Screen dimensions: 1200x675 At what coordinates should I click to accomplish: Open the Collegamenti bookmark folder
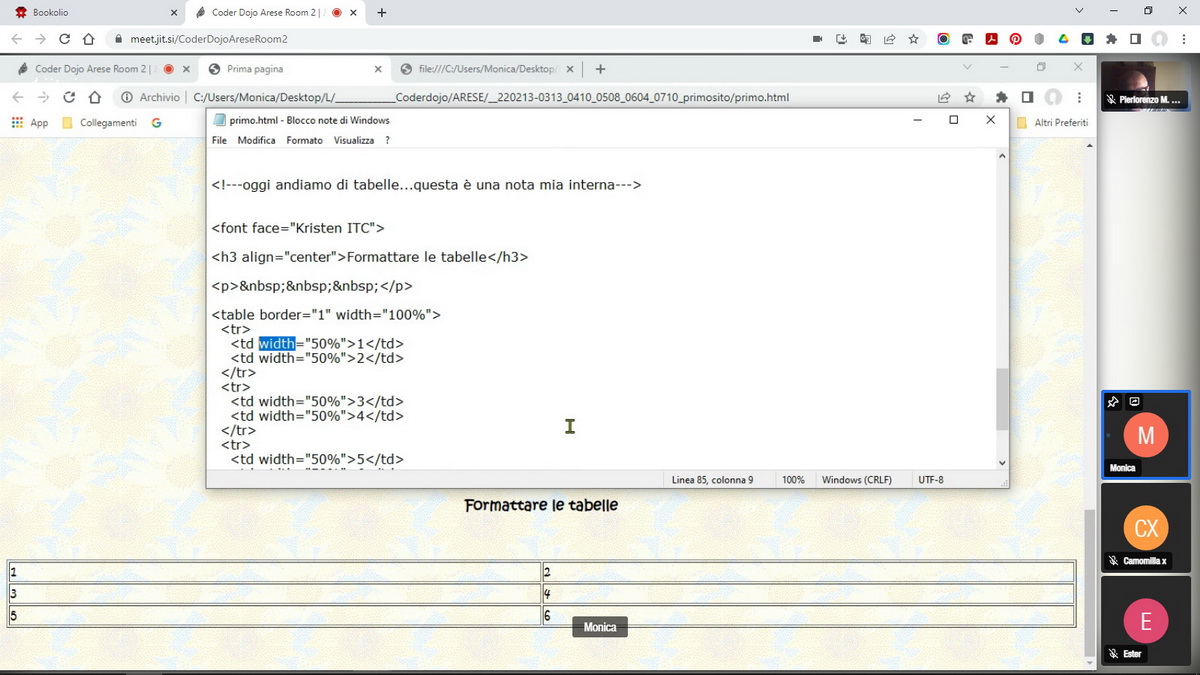pyautogui.click(x=99, y=122)
